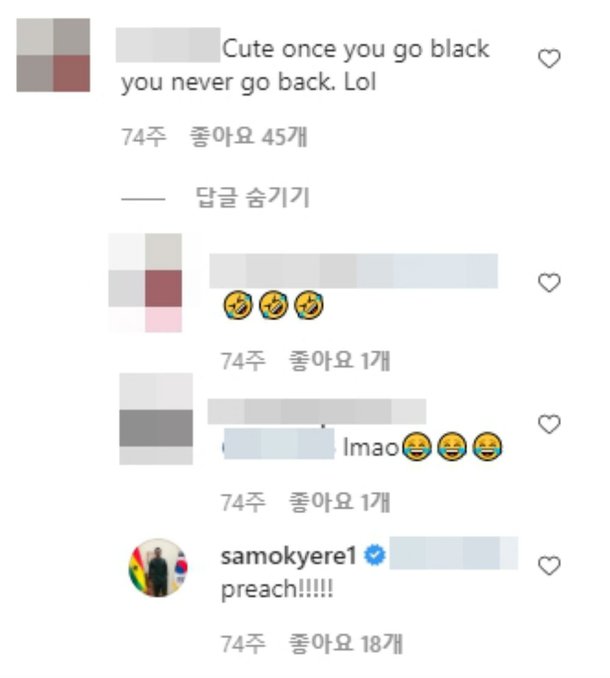View likes under the emoji reply, 좋아요 1개
This screenshot has height=678, width=610.
[339, 361]
